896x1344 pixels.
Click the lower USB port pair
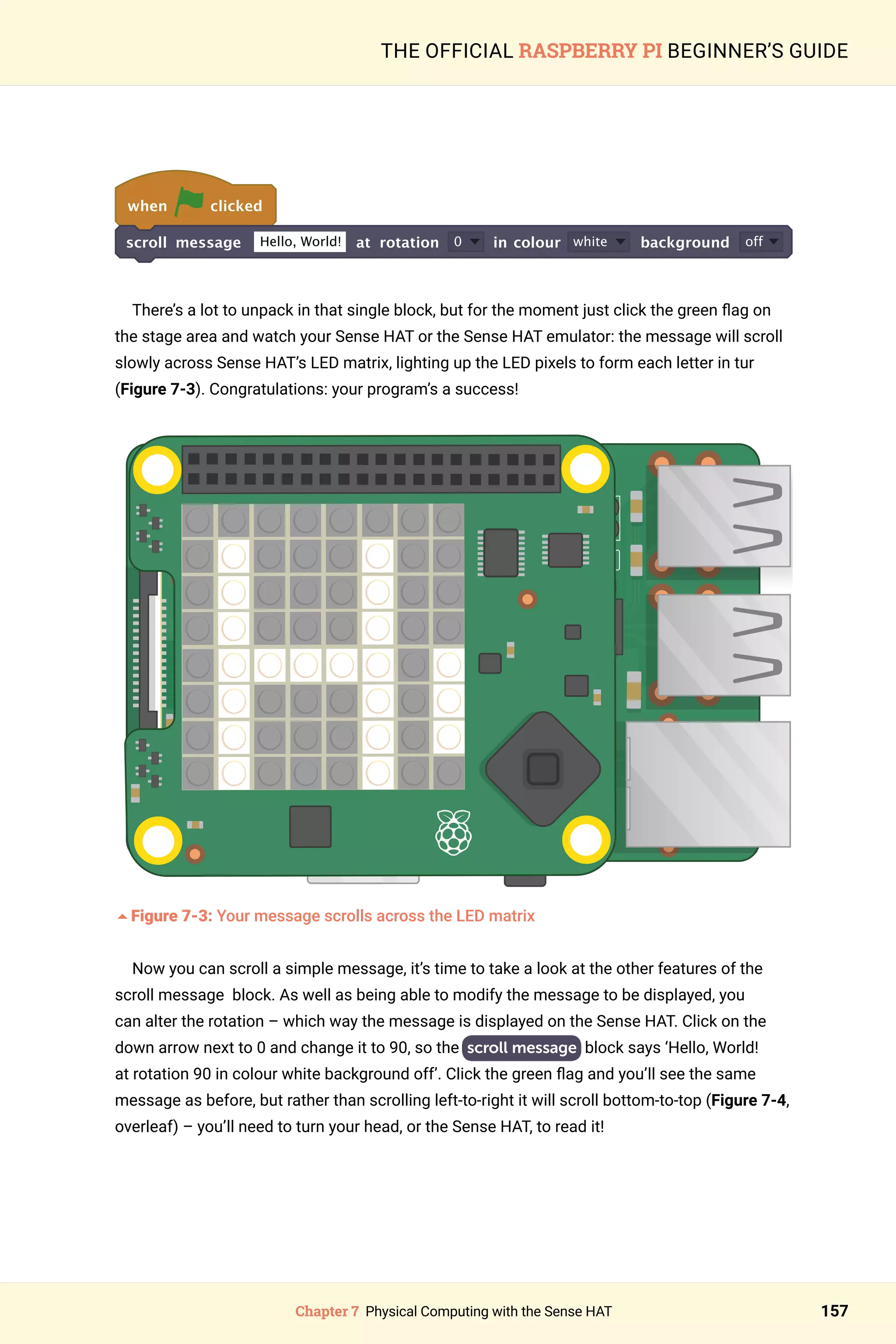(724, 645)
